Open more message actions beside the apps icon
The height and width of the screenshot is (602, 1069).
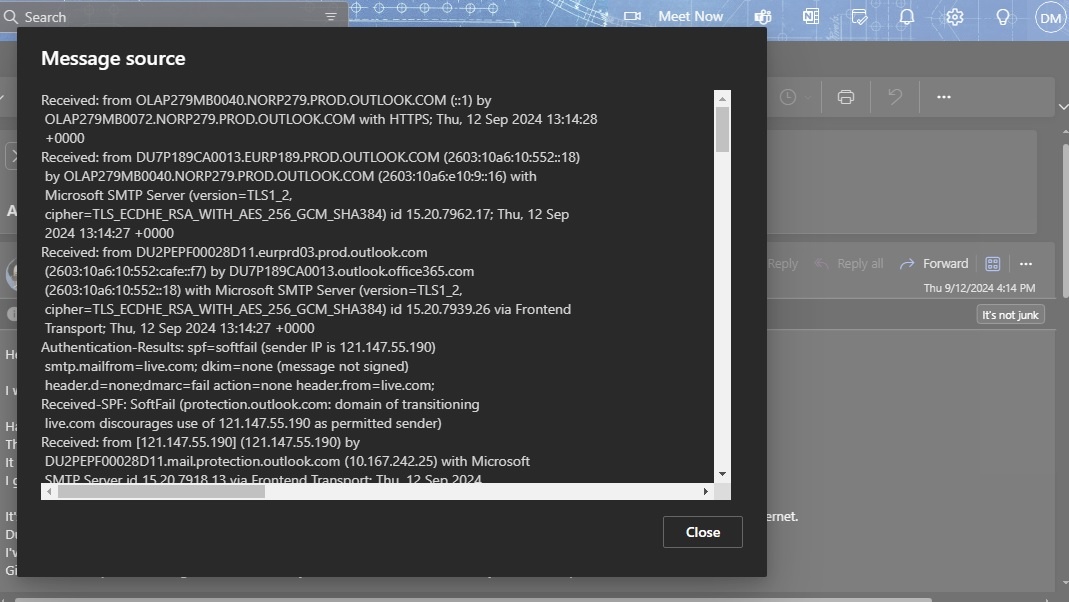[1026, 264]
